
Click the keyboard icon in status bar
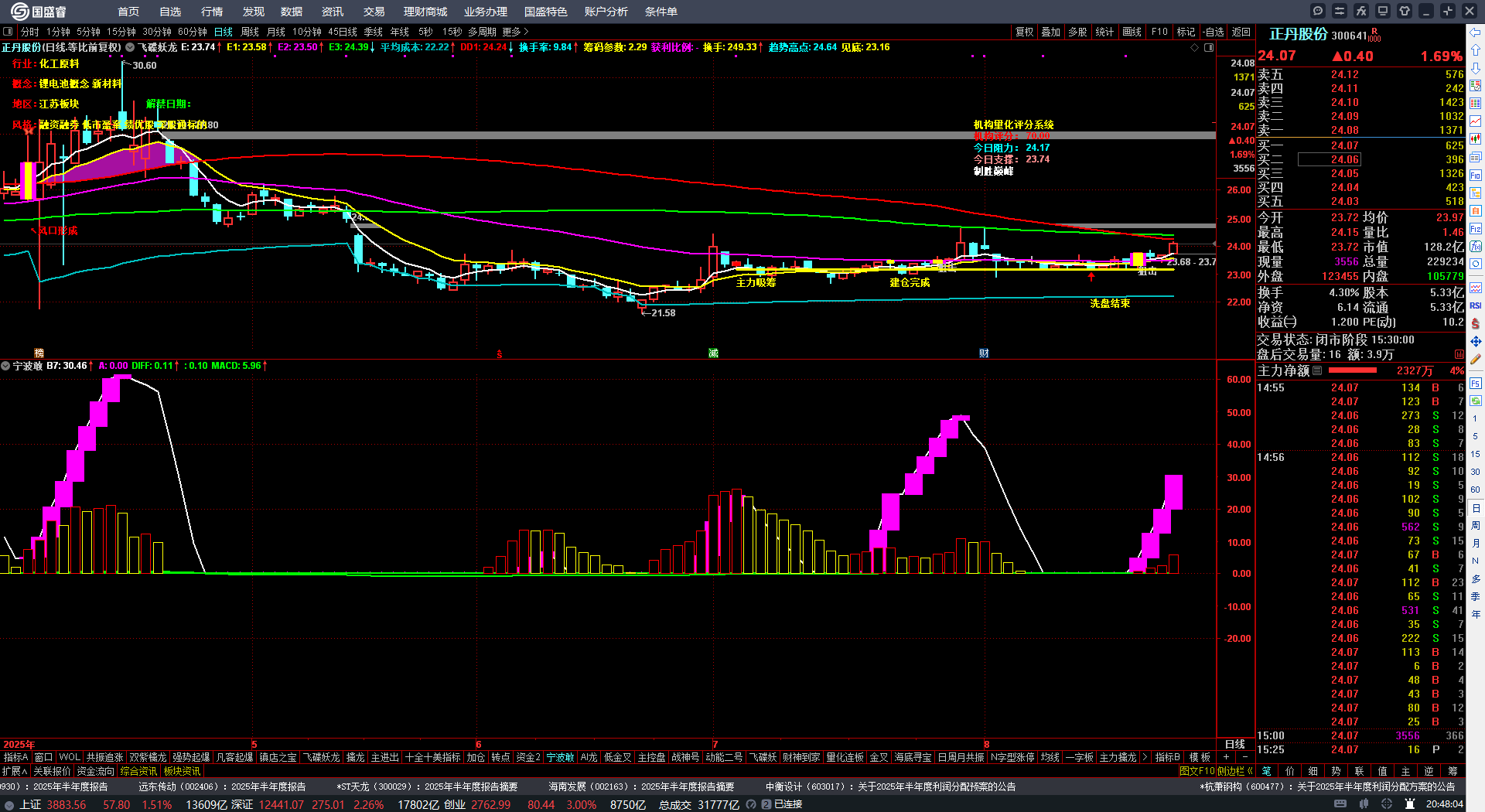(1340, 804)
